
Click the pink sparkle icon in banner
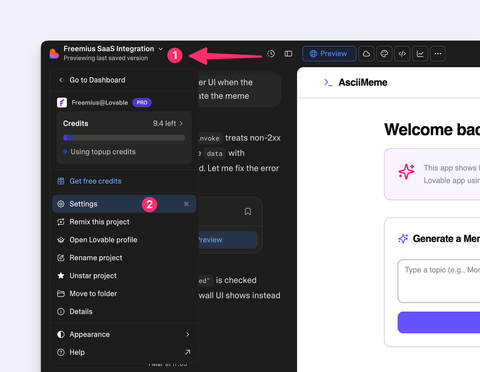coord(406,172)
